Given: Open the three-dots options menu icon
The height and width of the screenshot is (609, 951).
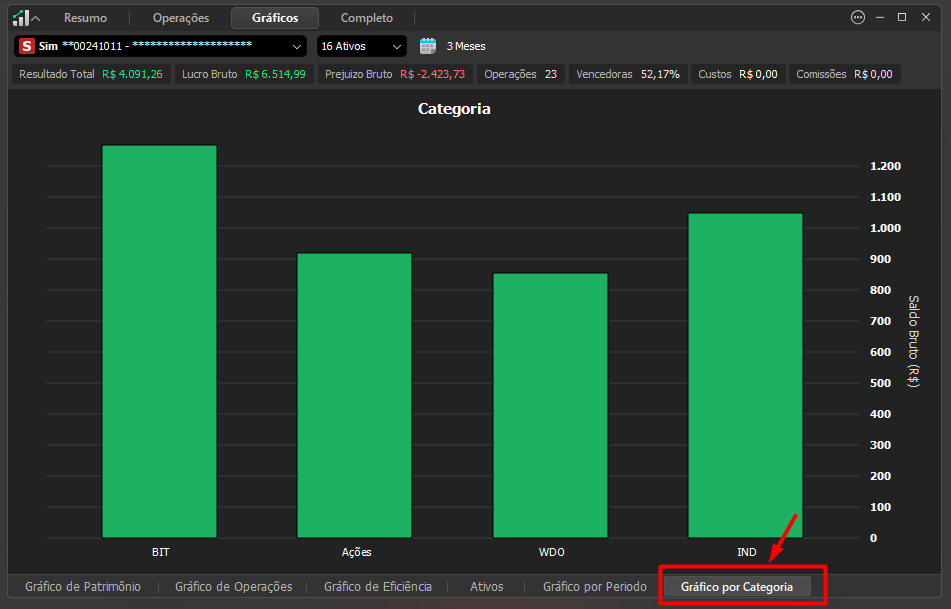Looking at the screenshot, I should click(858, 18).
